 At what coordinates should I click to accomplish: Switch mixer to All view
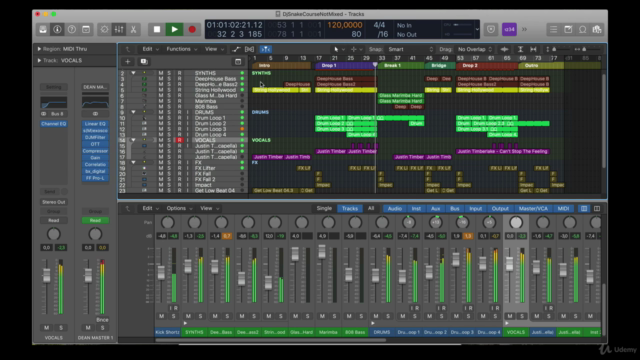(371, 209)
